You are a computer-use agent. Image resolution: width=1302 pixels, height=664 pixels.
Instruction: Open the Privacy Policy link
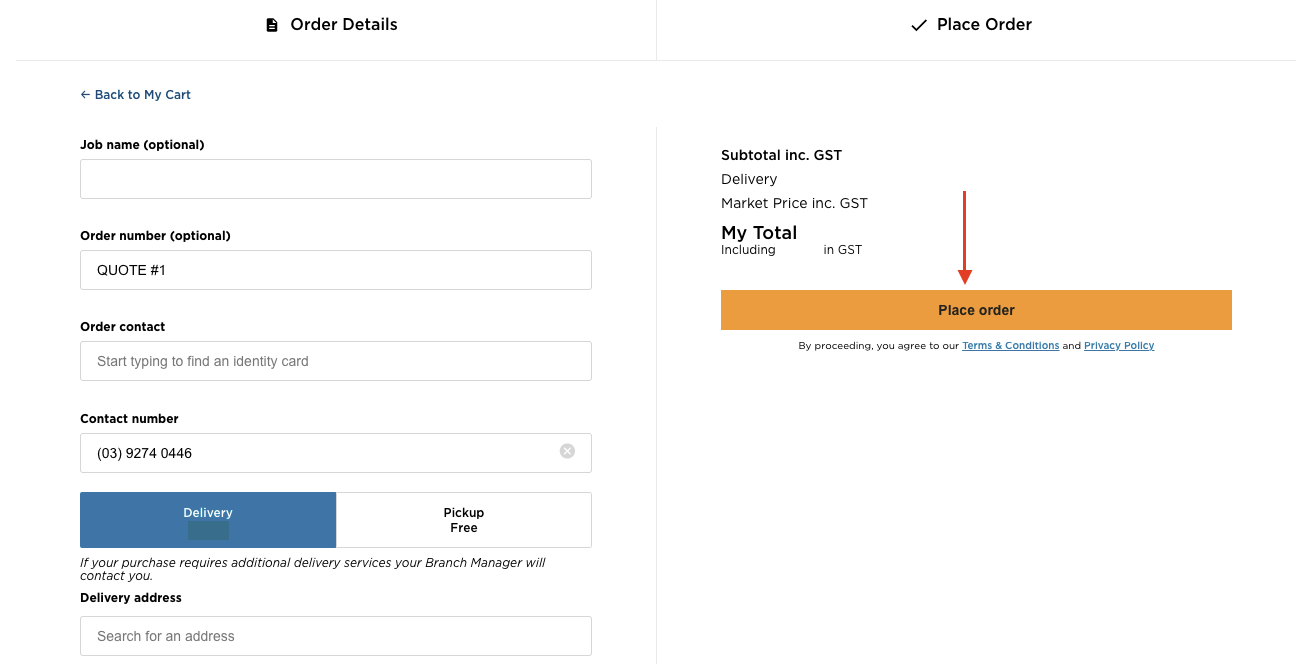tap(1118, 346)
